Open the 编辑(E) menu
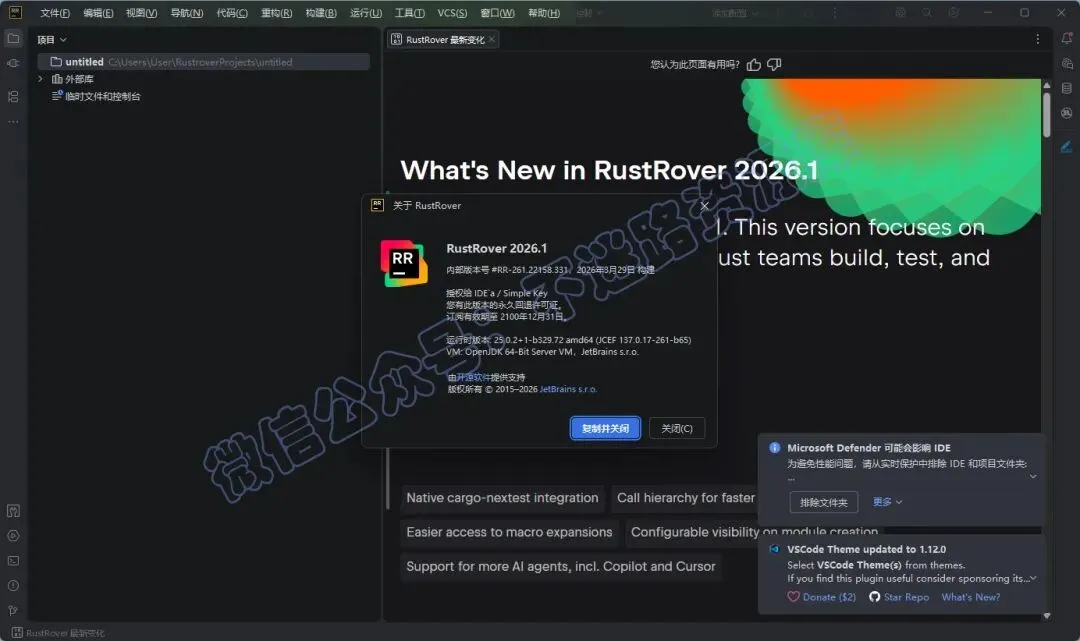 [x=98, y=13]
